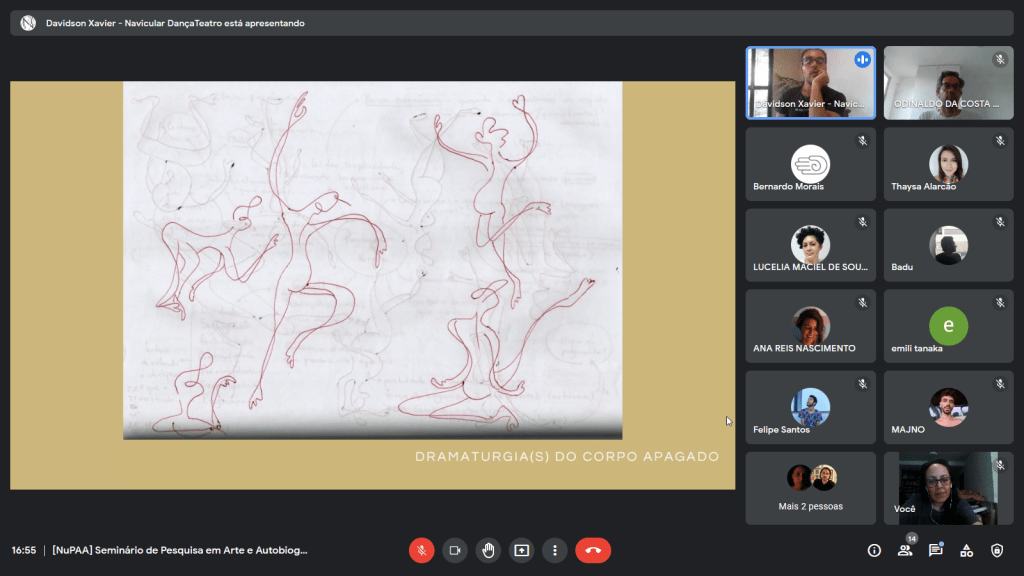Click Thaysa Alarcão's participant tile
The image size is (1024, 576).
tap(948, 165)
